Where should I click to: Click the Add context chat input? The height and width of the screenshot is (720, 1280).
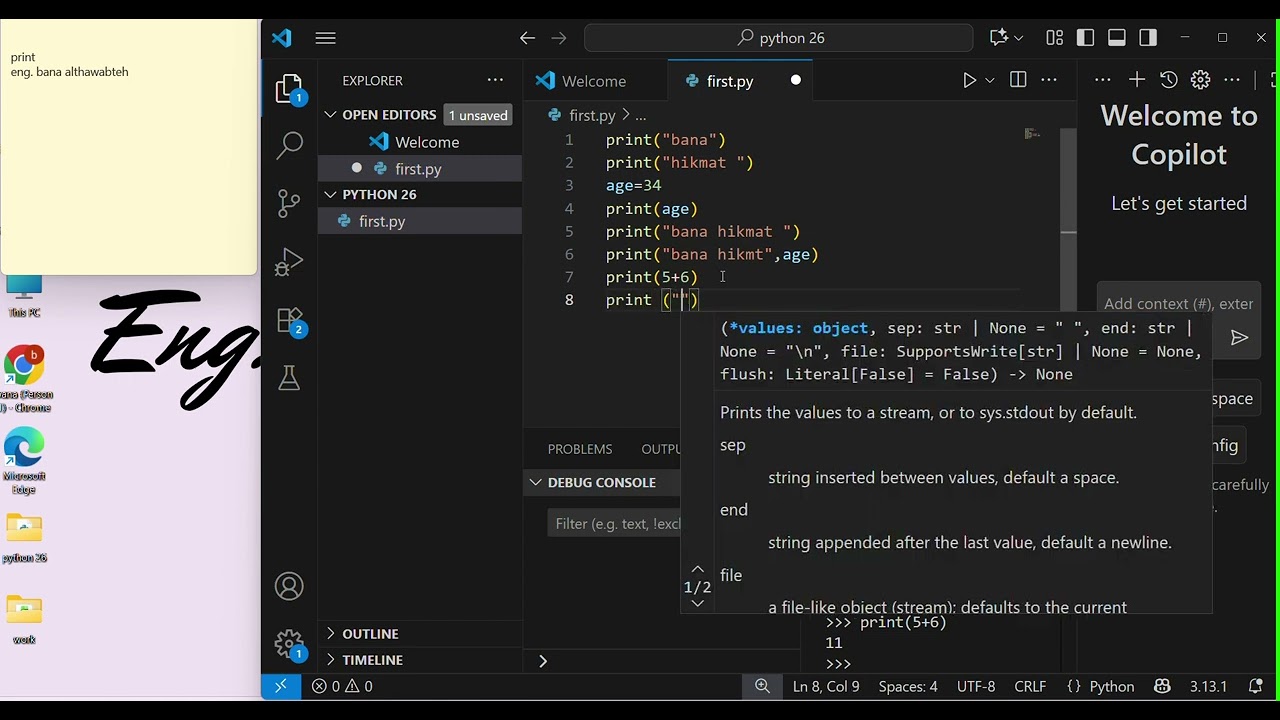pos(1178,304)
